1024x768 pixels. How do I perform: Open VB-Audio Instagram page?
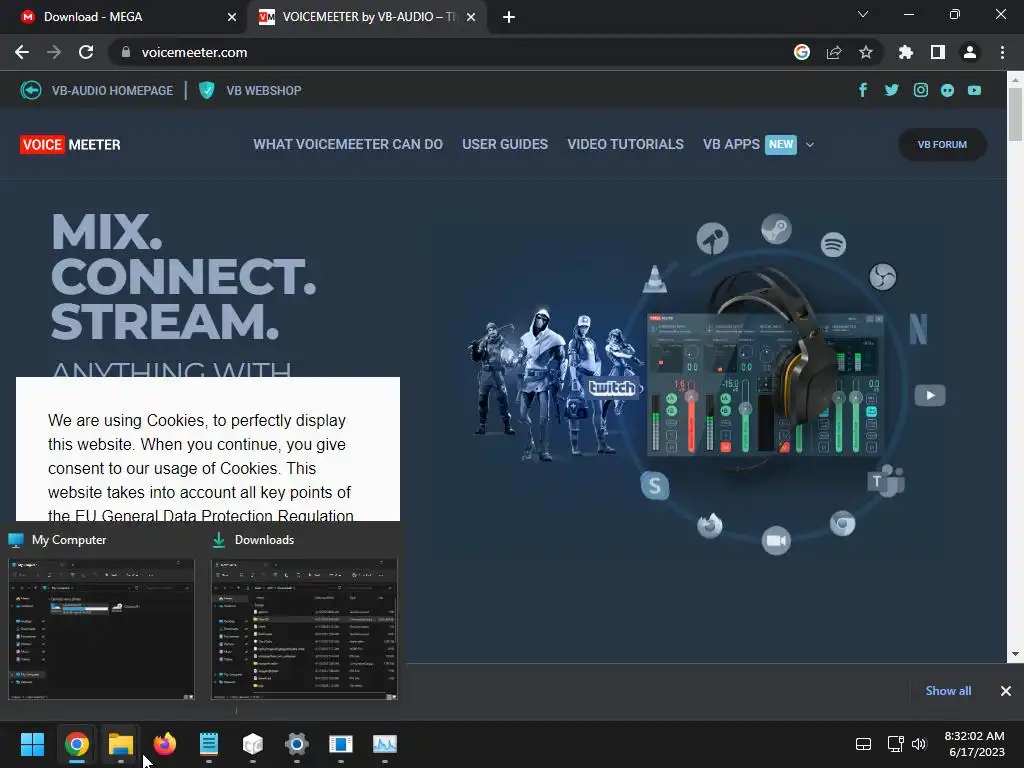coord(921,90)
